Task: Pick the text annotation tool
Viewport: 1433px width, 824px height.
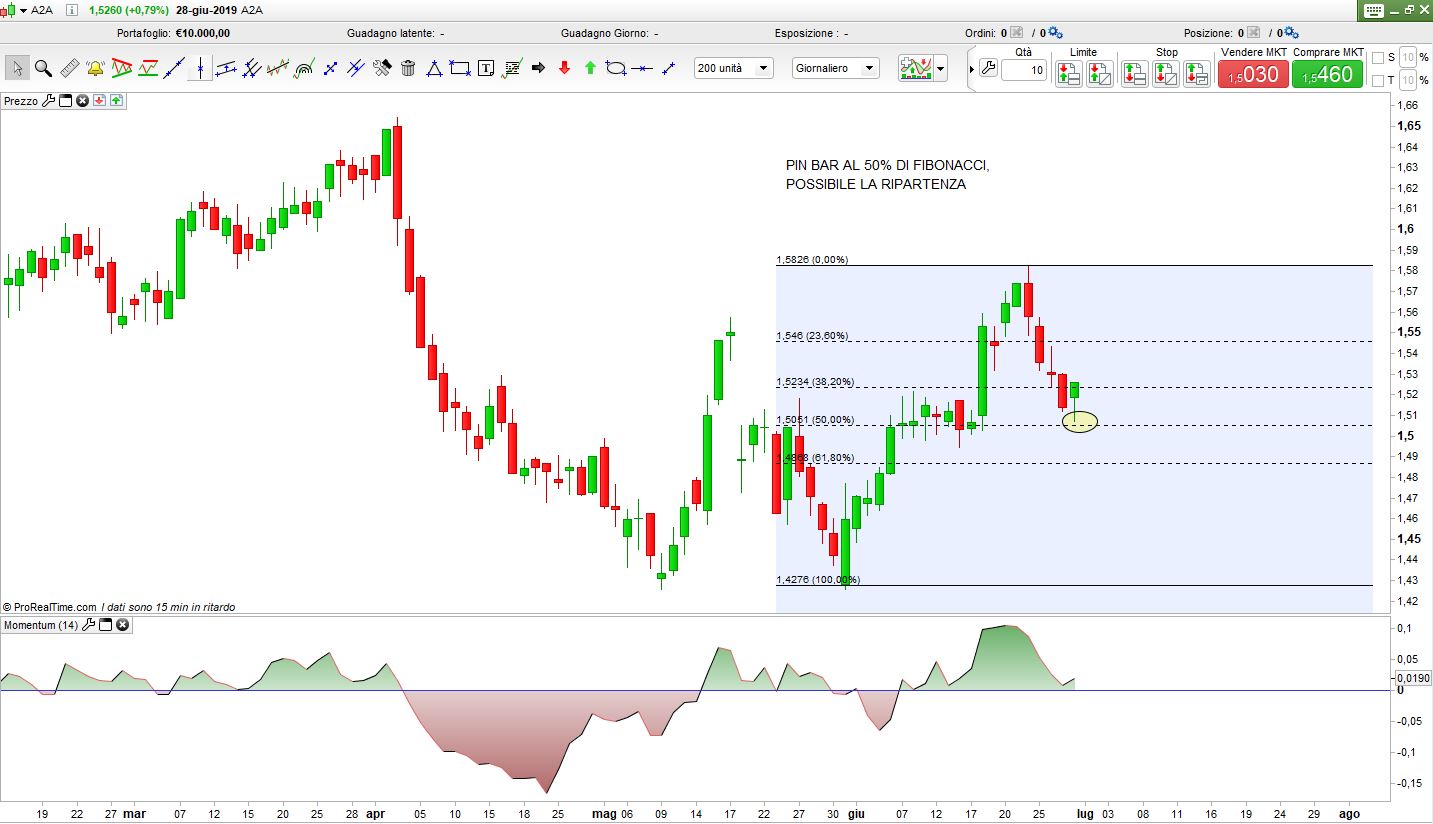Action: pyautogui.click(x=486, y=68)
